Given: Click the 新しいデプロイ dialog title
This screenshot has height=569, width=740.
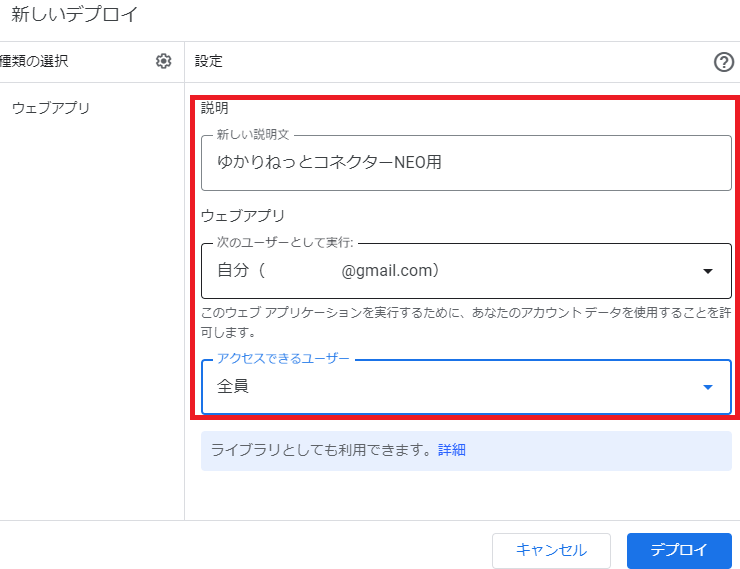Looking at the screenshot, I should (x=75, y=14).
